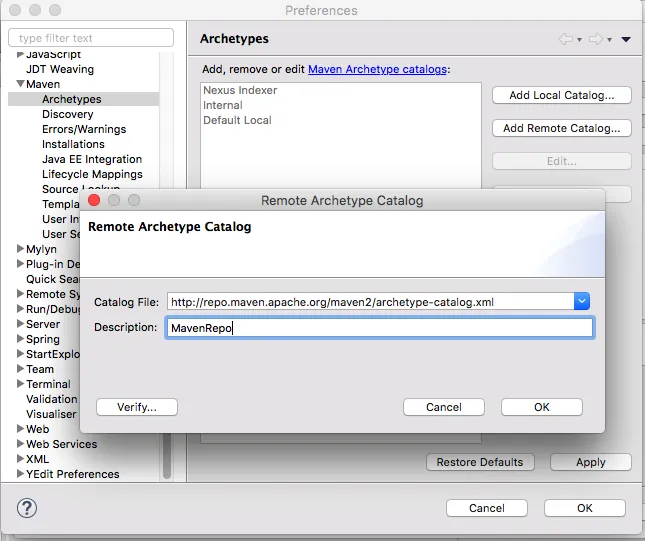The width and height of the screenshot is (645, 541).
Task: Follow the Maven Archetype catalogs link
Action: point(377,69)
